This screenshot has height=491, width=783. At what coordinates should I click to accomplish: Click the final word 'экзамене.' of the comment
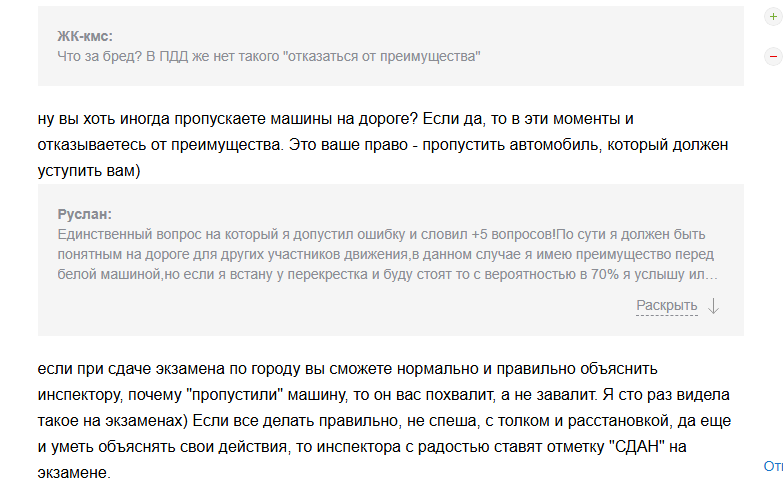pos(74,473)
